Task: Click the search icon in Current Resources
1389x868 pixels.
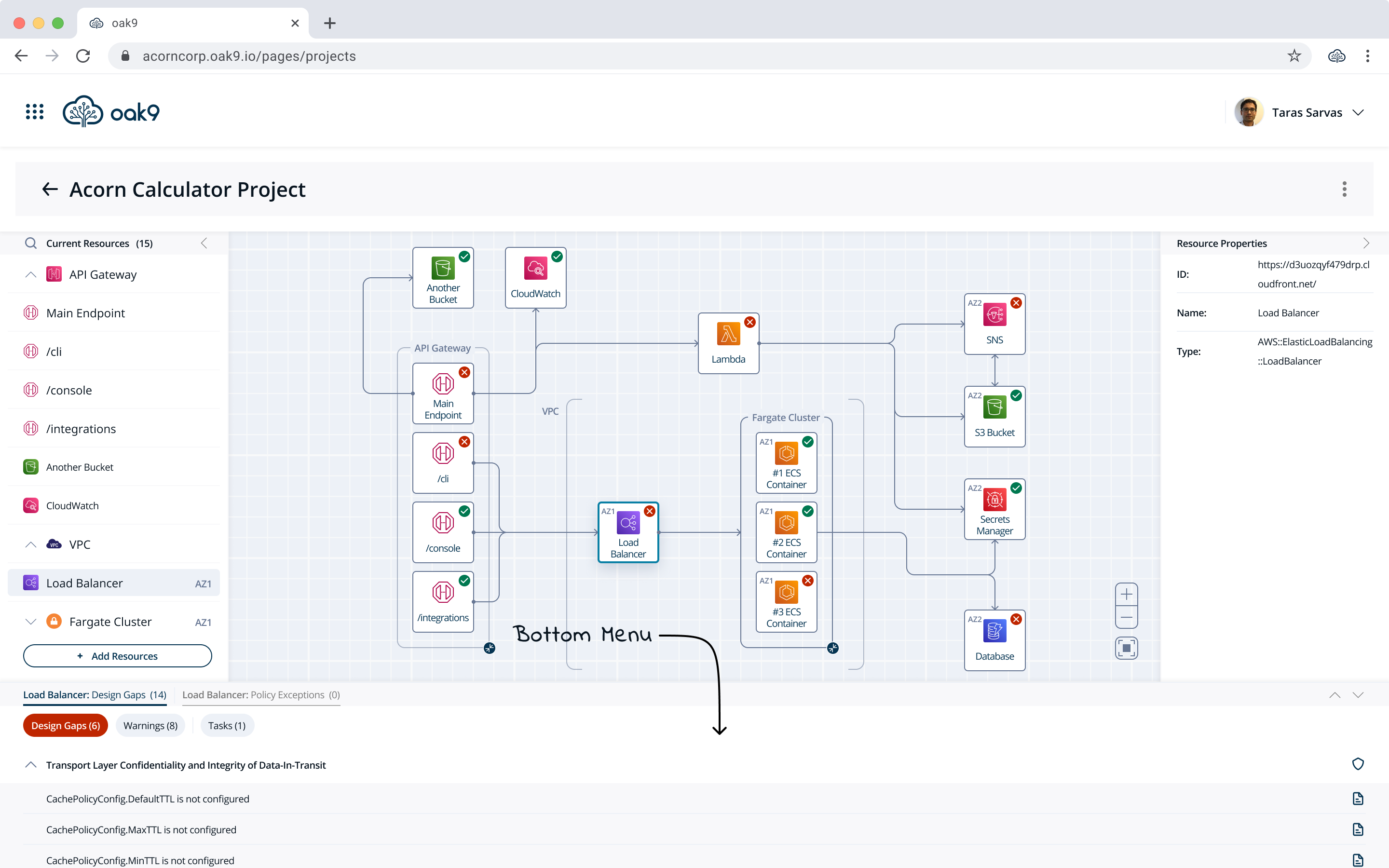Action: 31,243
